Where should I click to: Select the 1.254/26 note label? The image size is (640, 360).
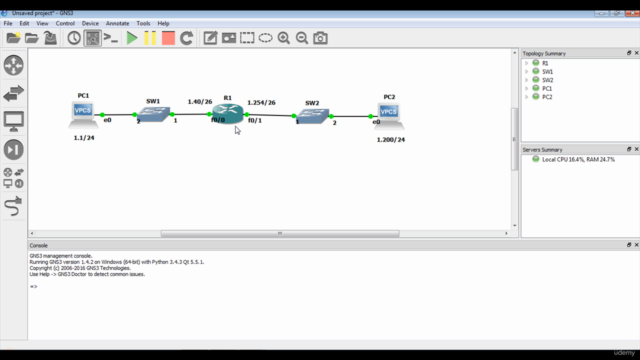tap(261, 102)
